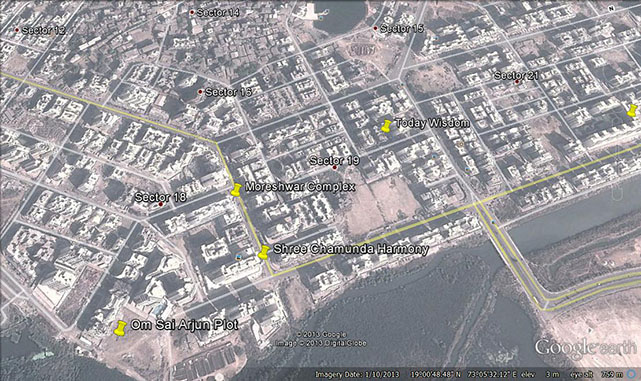Select the Om Sai Arjun Plot pushpin
This screenshot has height=381, width=641.
point(120,328)
